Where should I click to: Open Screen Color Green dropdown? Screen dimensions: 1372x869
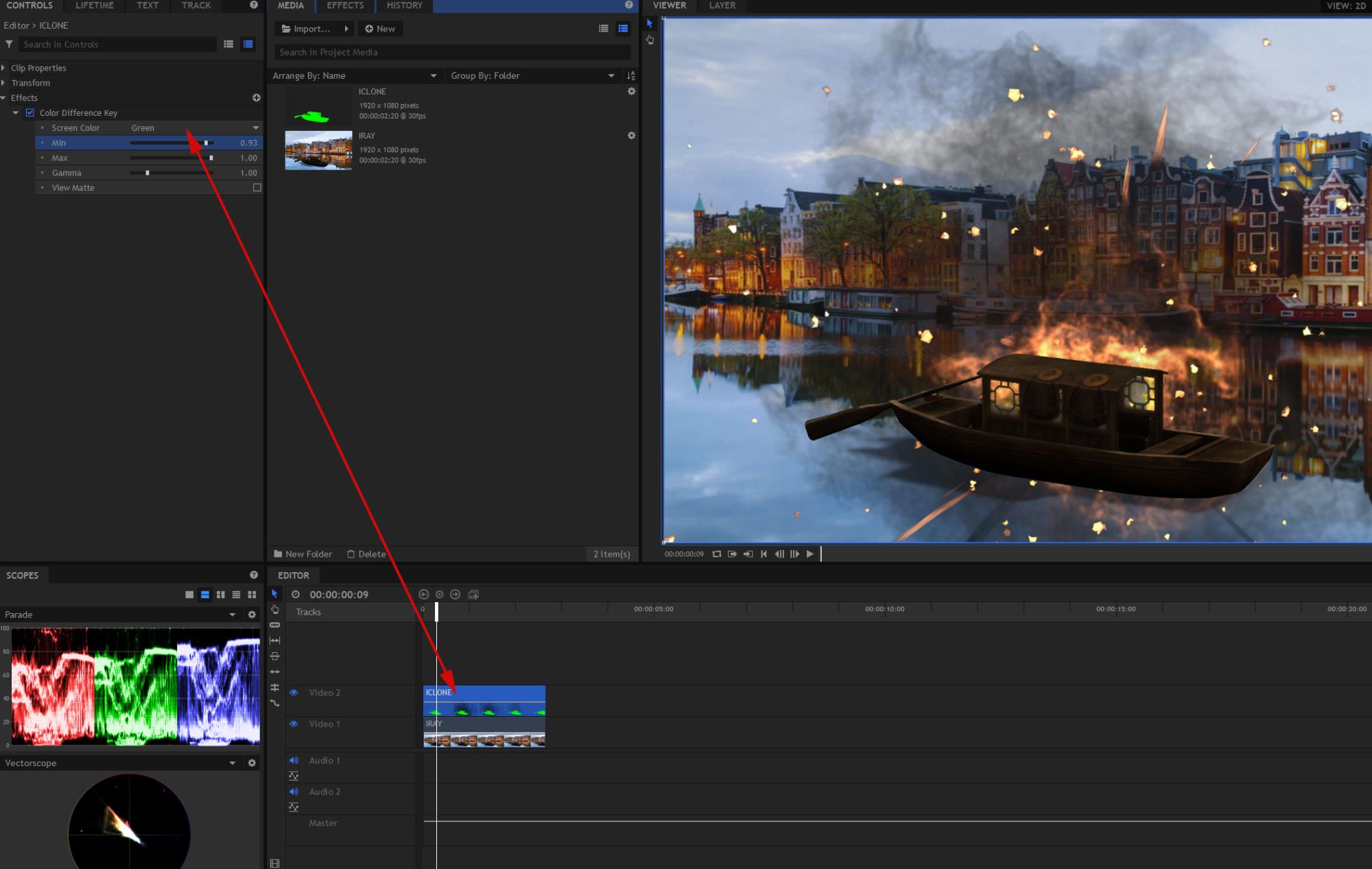click(196, 128)
